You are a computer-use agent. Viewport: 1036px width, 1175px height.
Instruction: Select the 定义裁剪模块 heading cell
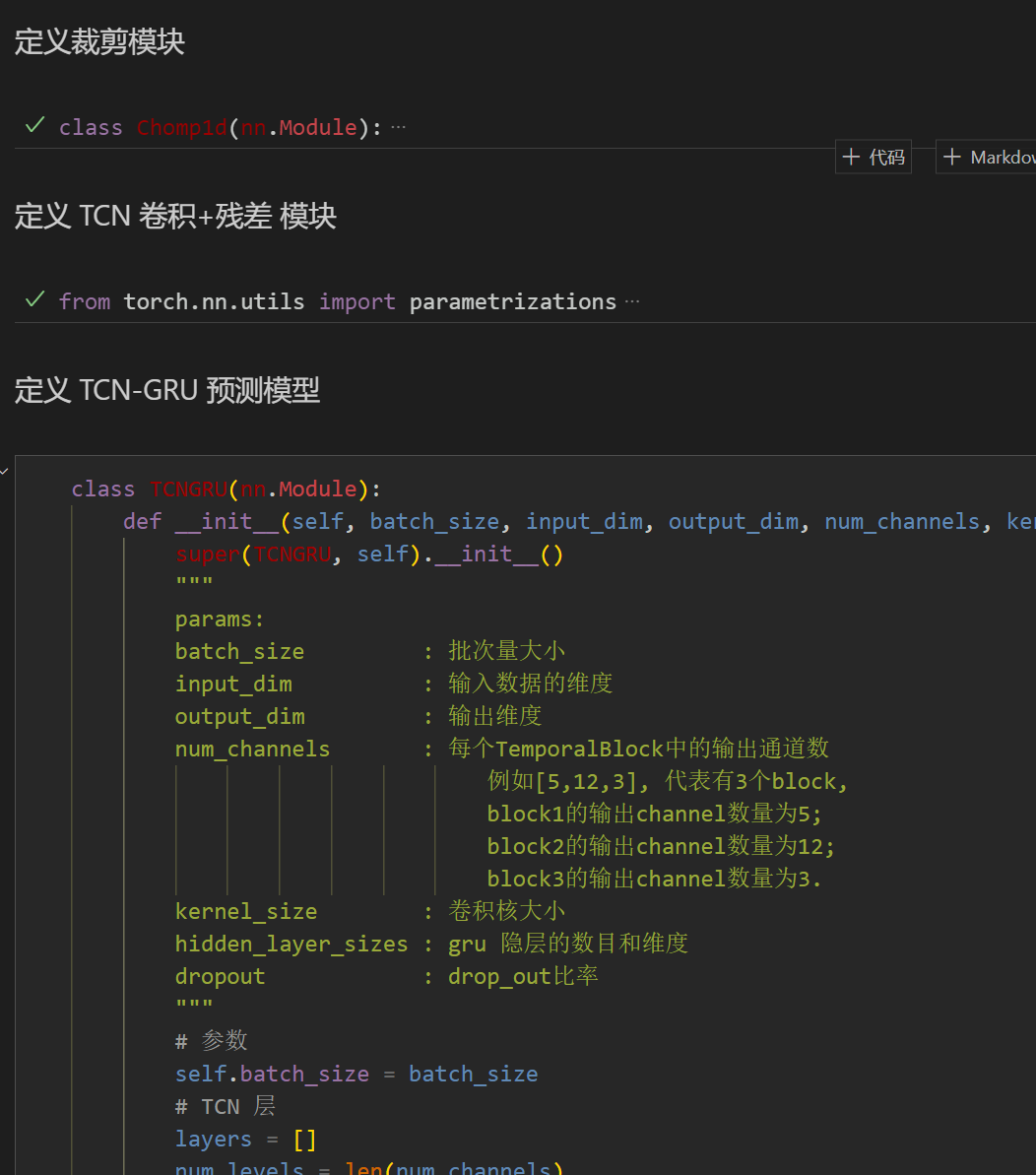pyautogui.click(x=98, y=41)
